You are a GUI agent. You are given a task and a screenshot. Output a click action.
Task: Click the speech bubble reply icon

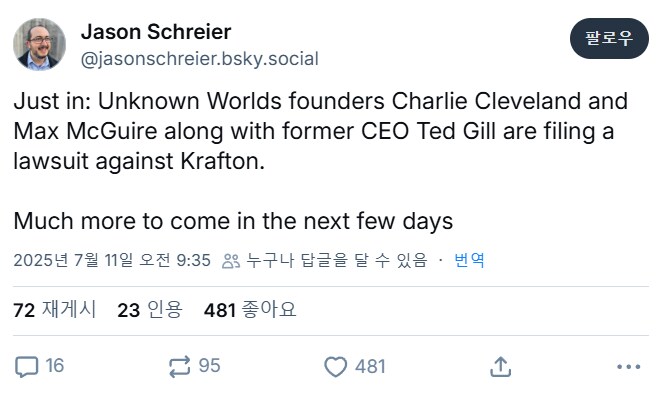click(27, 367)
